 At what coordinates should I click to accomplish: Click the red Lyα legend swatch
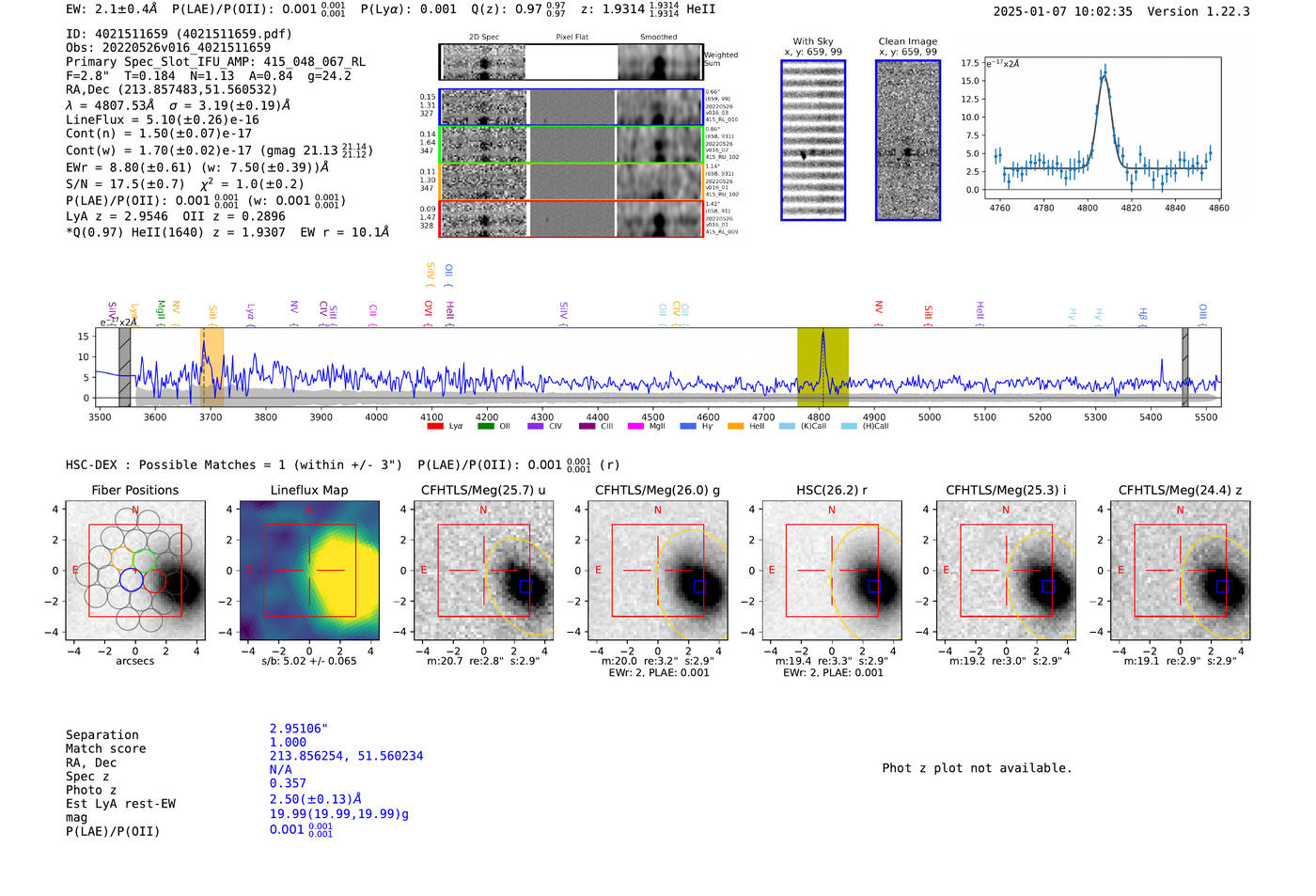[x=434, y=426]
